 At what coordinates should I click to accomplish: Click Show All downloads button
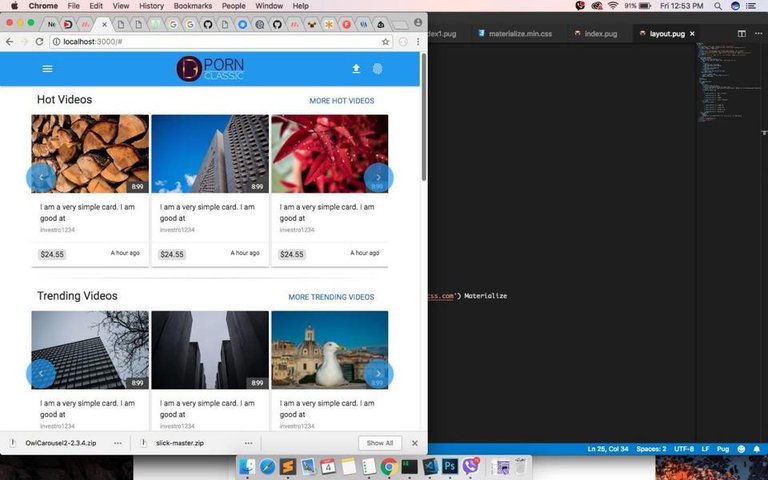(380, 443)
